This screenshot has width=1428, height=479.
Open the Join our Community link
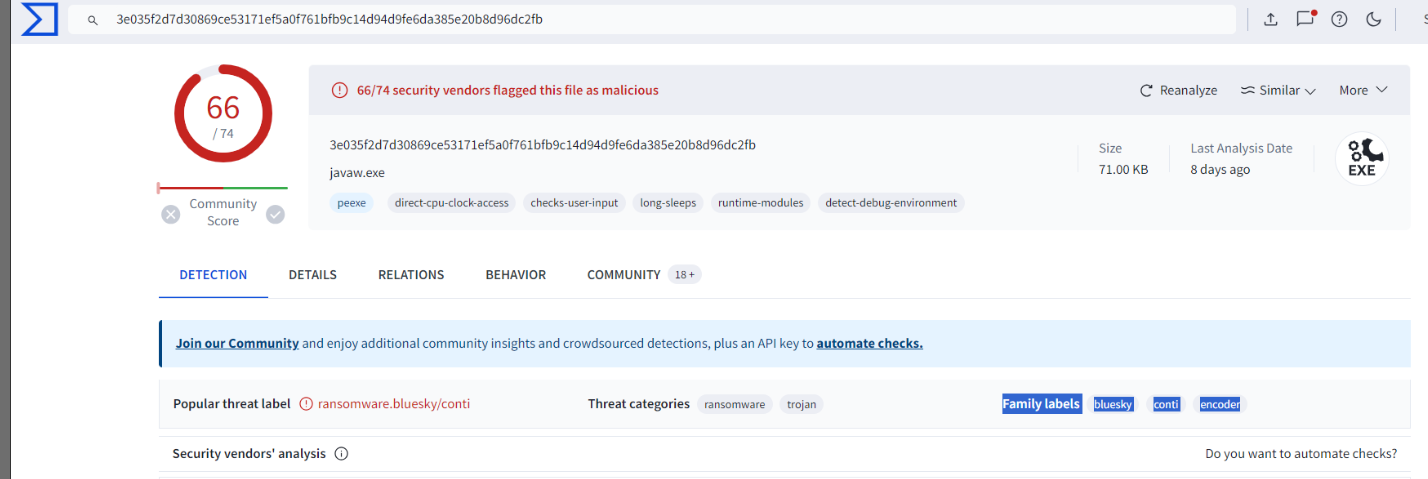[x=237, y=343]
